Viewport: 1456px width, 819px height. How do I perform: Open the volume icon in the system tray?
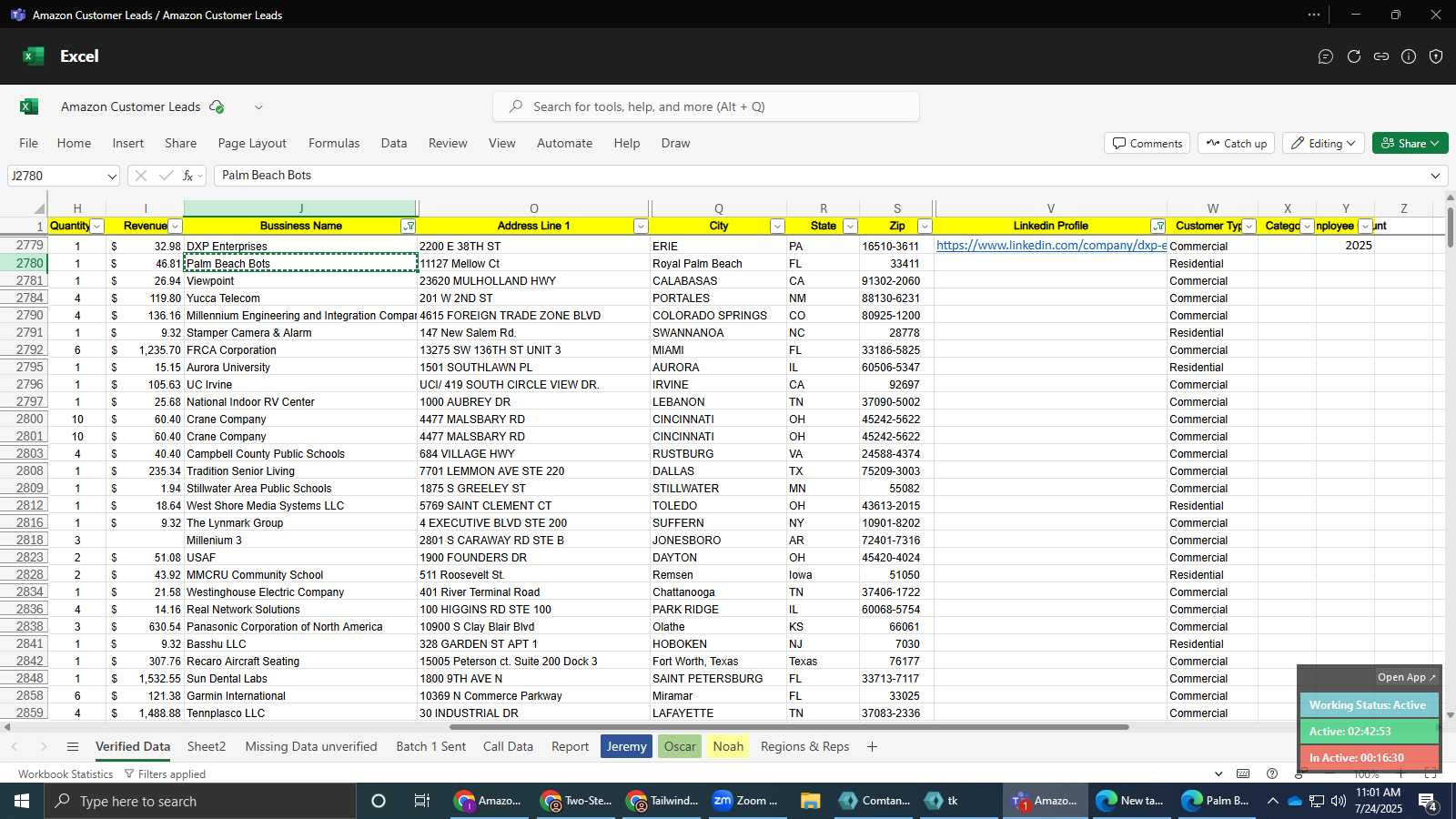(1339, 801)
